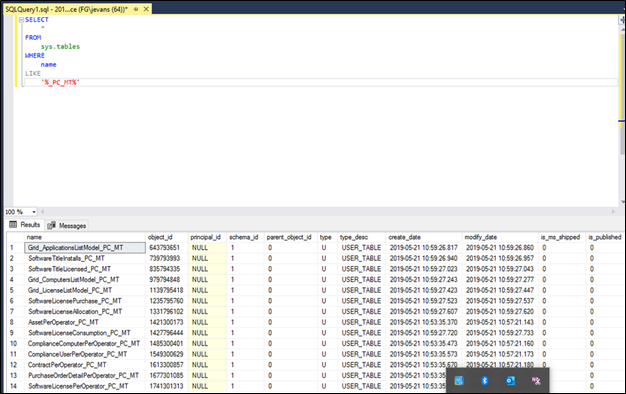Viewport: 626px width, 394px height.
Task: Click modify_date 2019-05-21 10:57:21.143
Action: [x=500, y=322]
